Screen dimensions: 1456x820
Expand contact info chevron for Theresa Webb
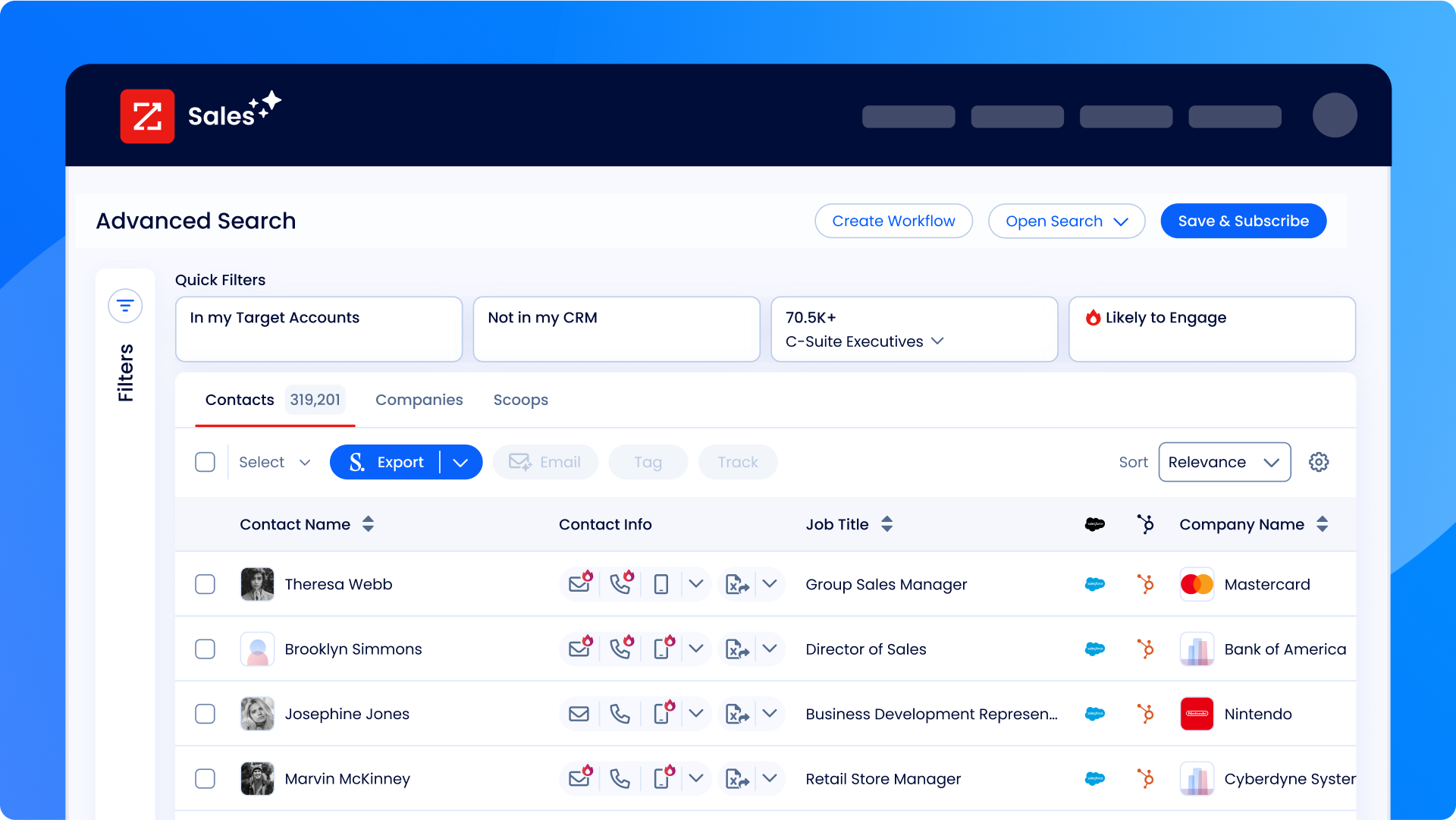tap(696, 584)
